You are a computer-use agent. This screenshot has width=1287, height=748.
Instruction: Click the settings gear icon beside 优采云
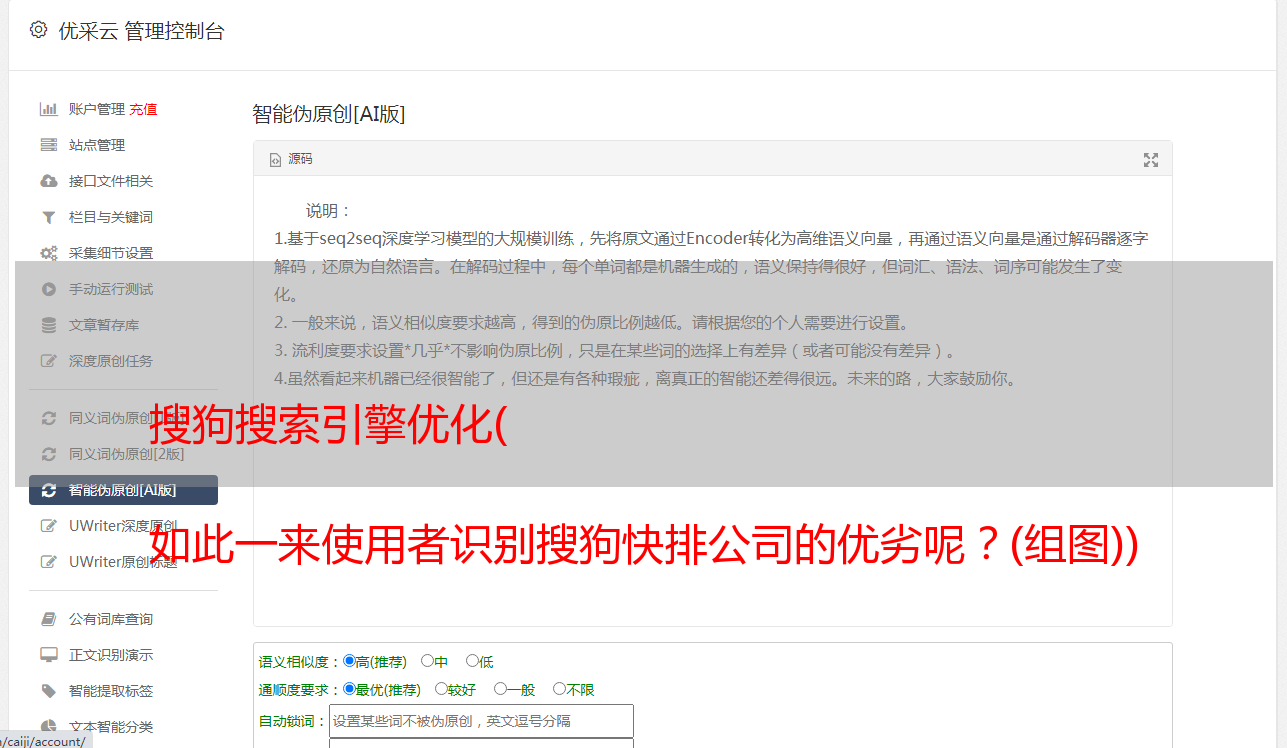(x=38, y=30)
